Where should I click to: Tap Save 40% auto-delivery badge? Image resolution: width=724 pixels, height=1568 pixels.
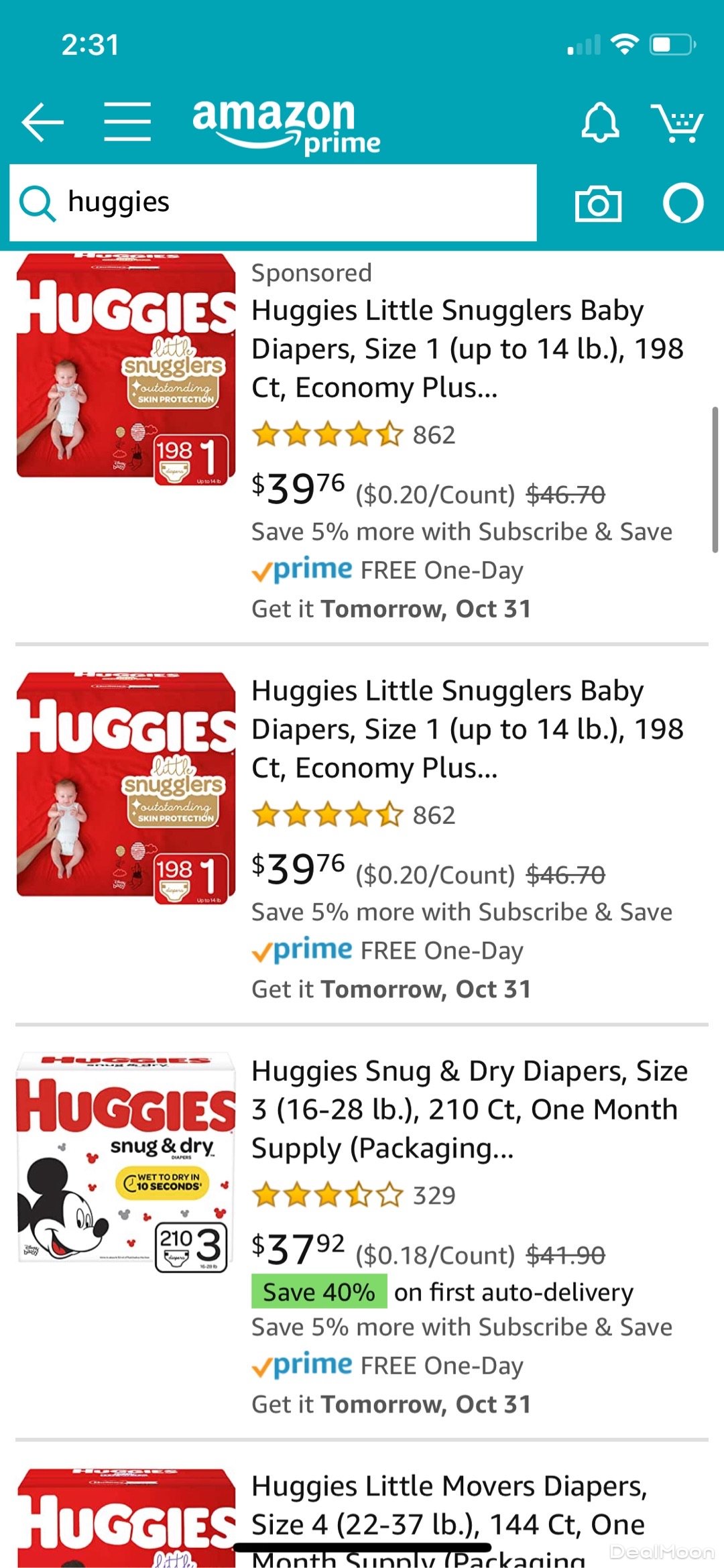[319, 1291]
